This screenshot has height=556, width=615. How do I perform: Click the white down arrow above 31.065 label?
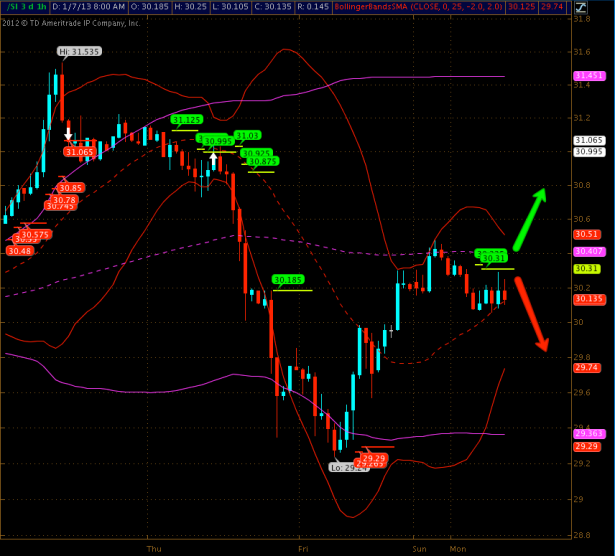[x=68, y=132]
